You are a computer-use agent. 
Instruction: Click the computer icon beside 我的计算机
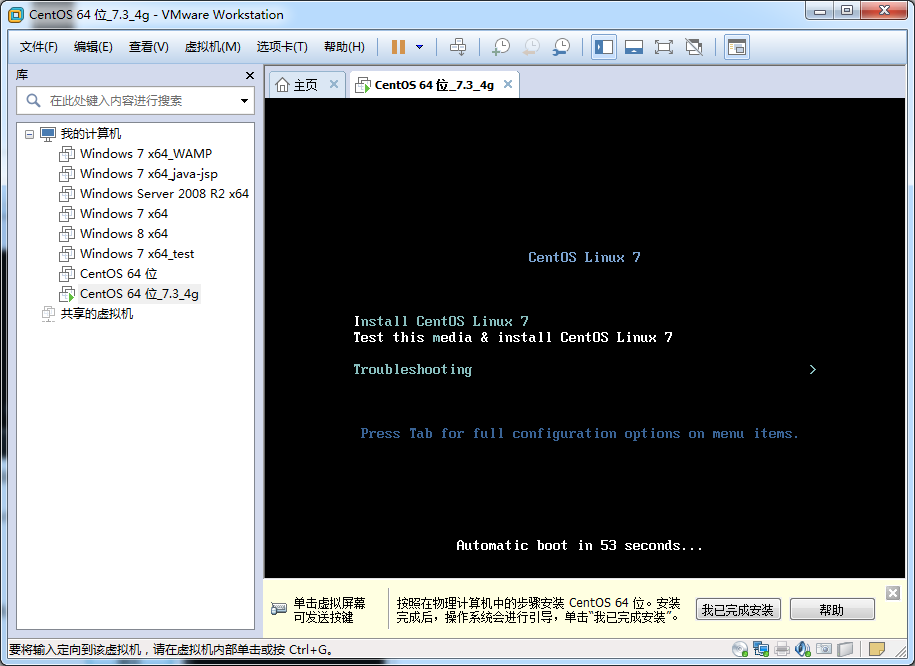48,134
